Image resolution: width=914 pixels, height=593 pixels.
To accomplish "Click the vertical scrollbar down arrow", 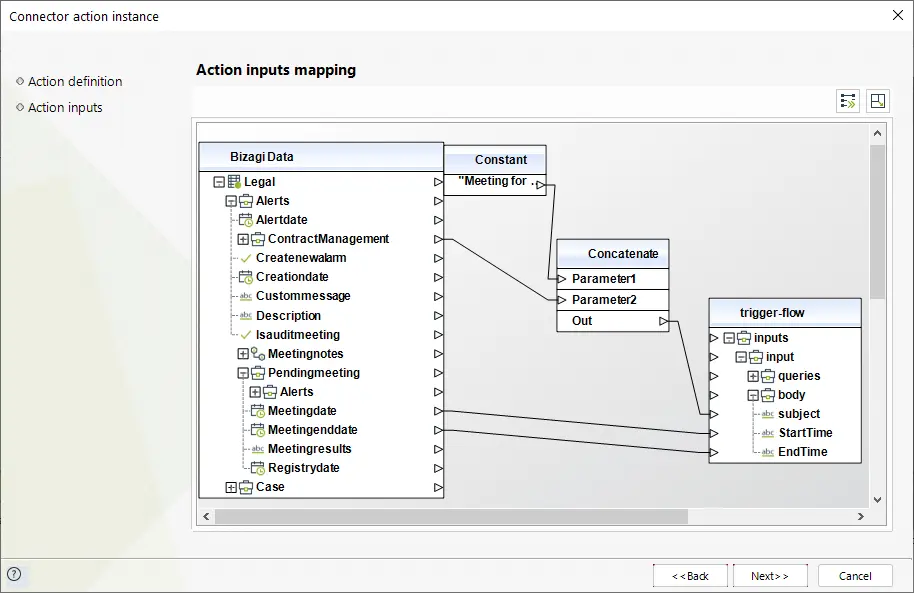I will pyautogui.click(x=877, y=500).
